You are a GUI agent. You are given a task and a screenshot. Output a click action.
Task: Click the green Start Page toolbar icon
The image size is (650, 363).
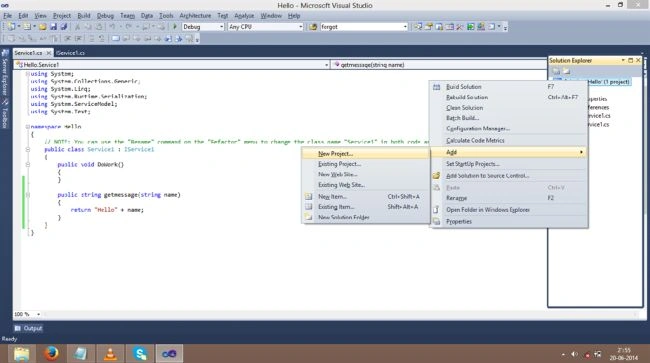pos(471,27)
